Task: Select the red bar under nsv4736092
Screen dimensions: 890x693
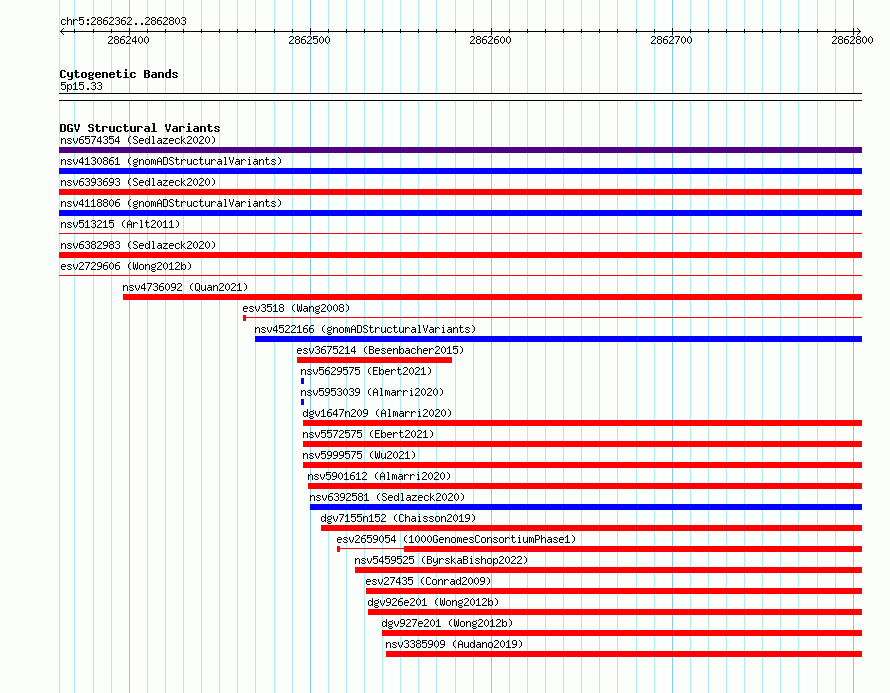Action: coord(493,297)
